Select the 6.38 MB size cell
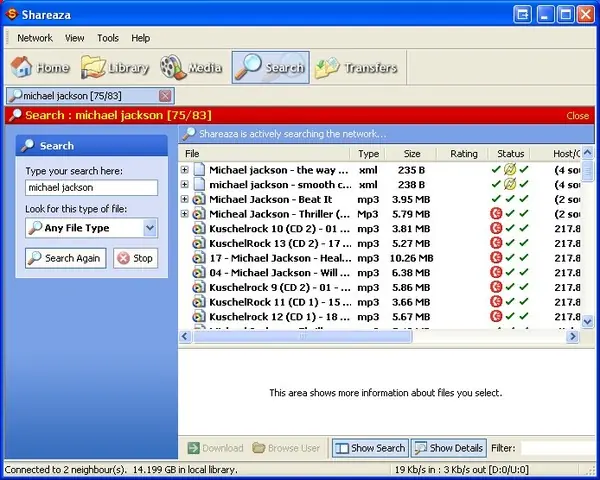This screenshot has height=480, width=600. (411, 273)
